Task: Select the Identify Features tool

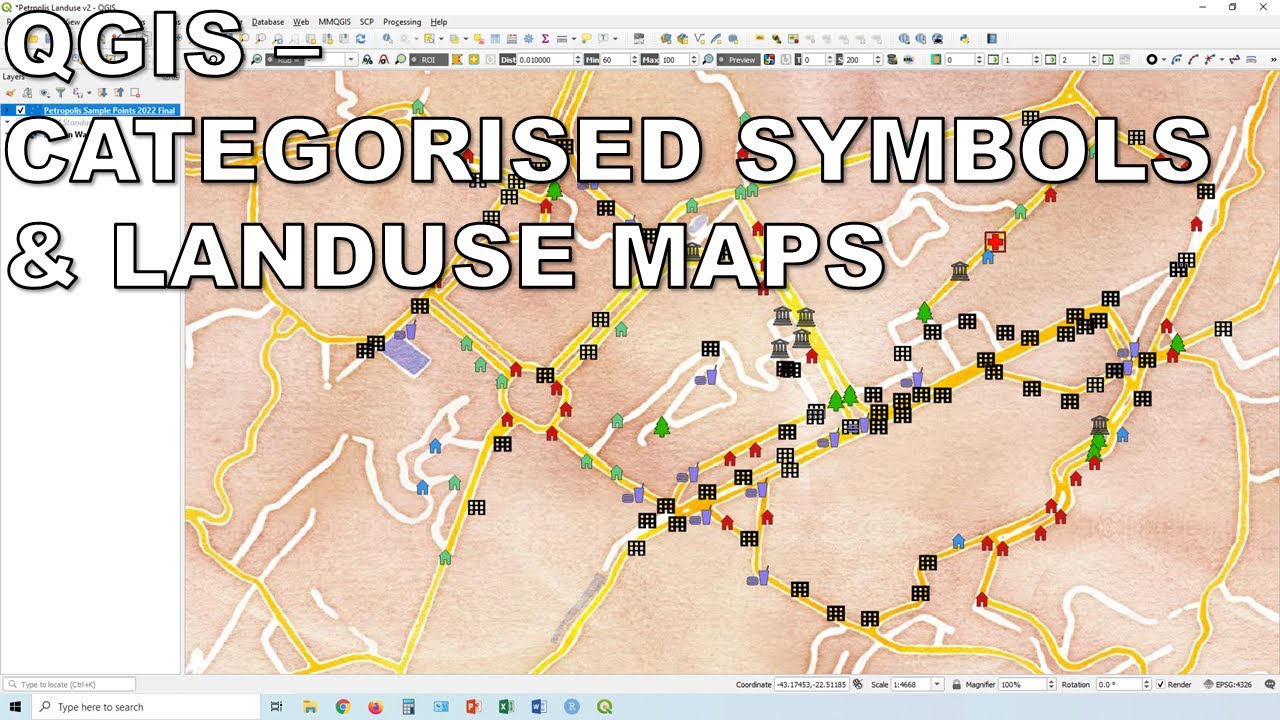Action: tap(387, 38)
